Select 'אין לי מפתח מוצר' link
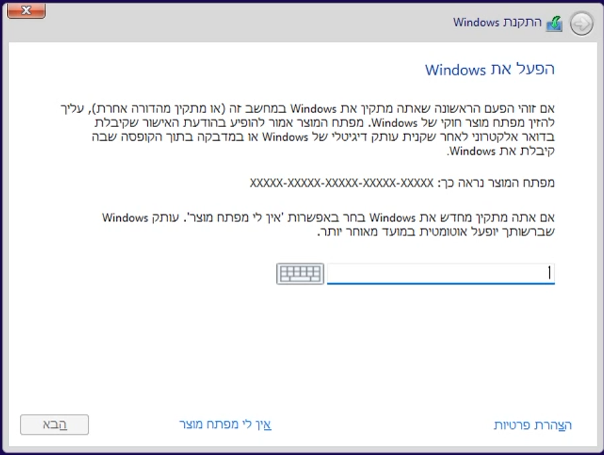Viewport: 604px width, 455px height. click(x=225, y=425)
